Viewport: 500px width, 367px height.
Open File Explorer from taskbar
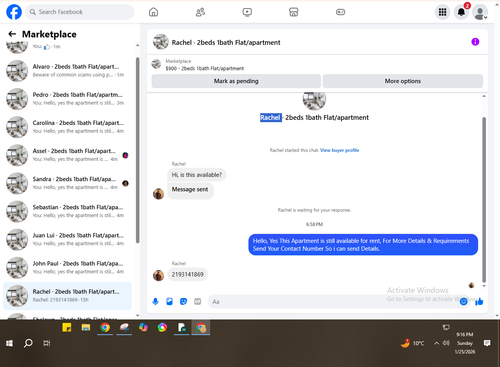86,328
